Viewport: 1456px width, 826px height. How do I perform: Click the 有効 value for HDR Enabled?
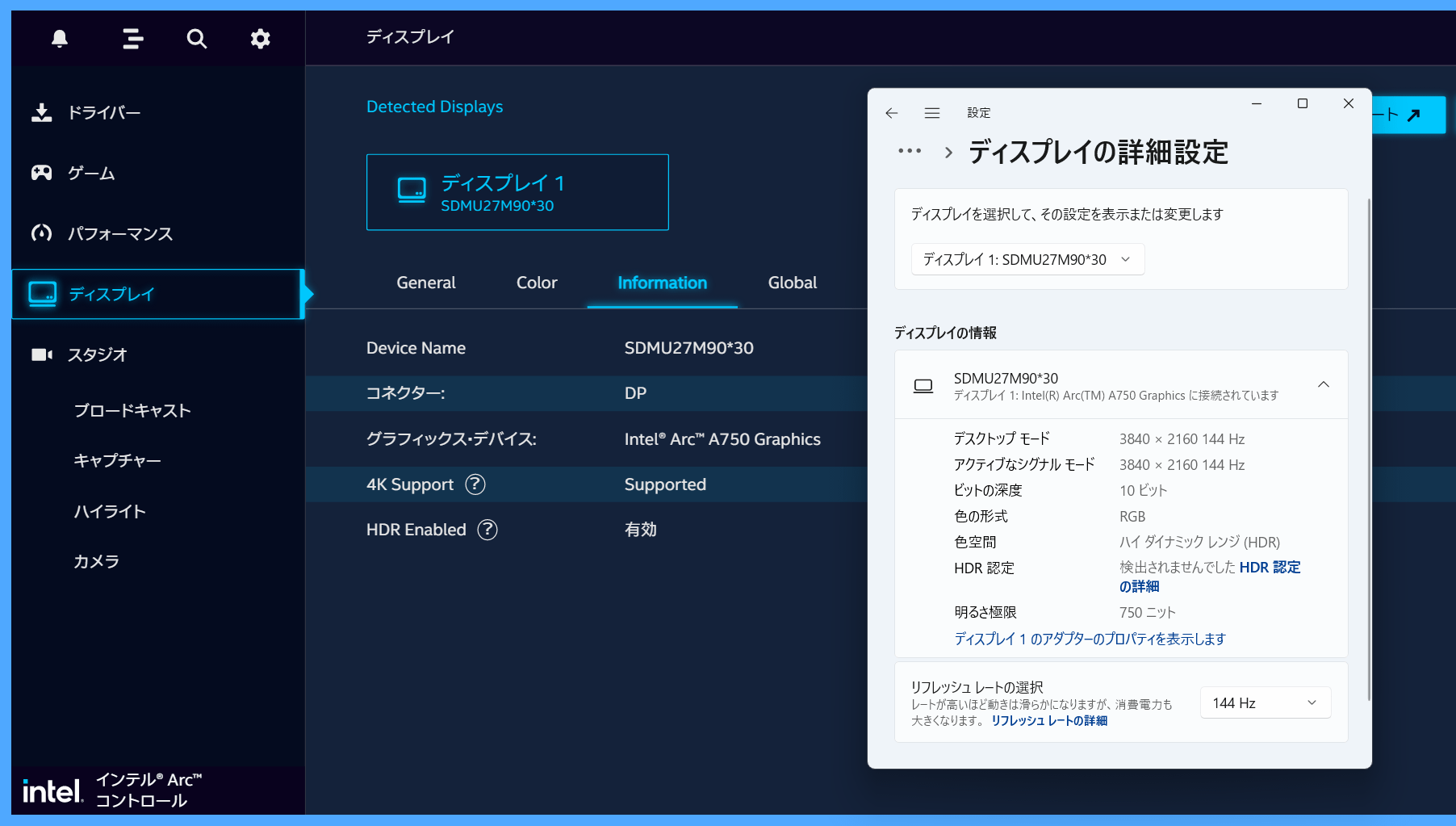tap(641, 530)
